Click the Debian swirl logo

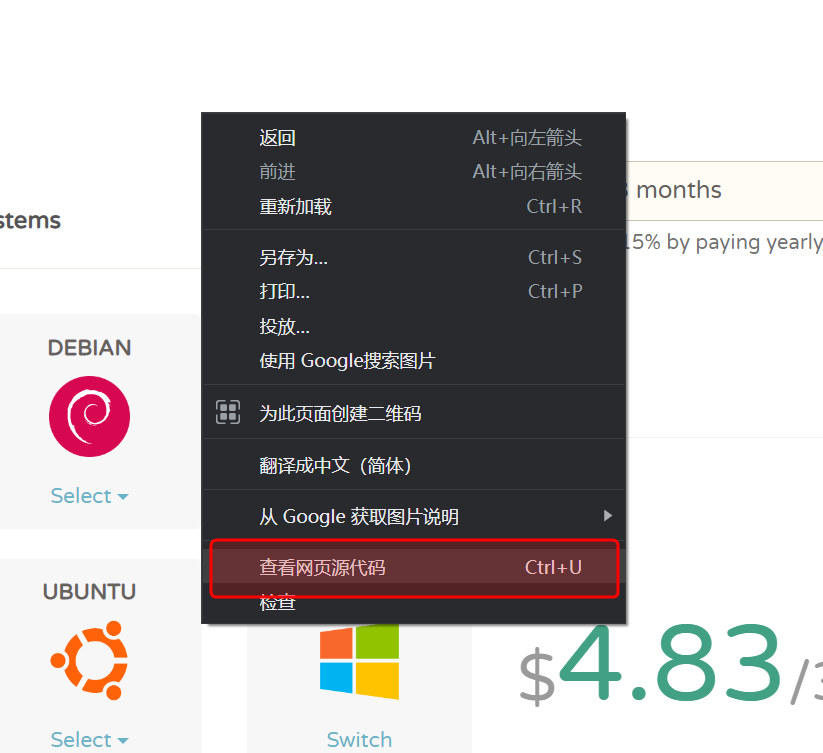[x=89, y=416]
